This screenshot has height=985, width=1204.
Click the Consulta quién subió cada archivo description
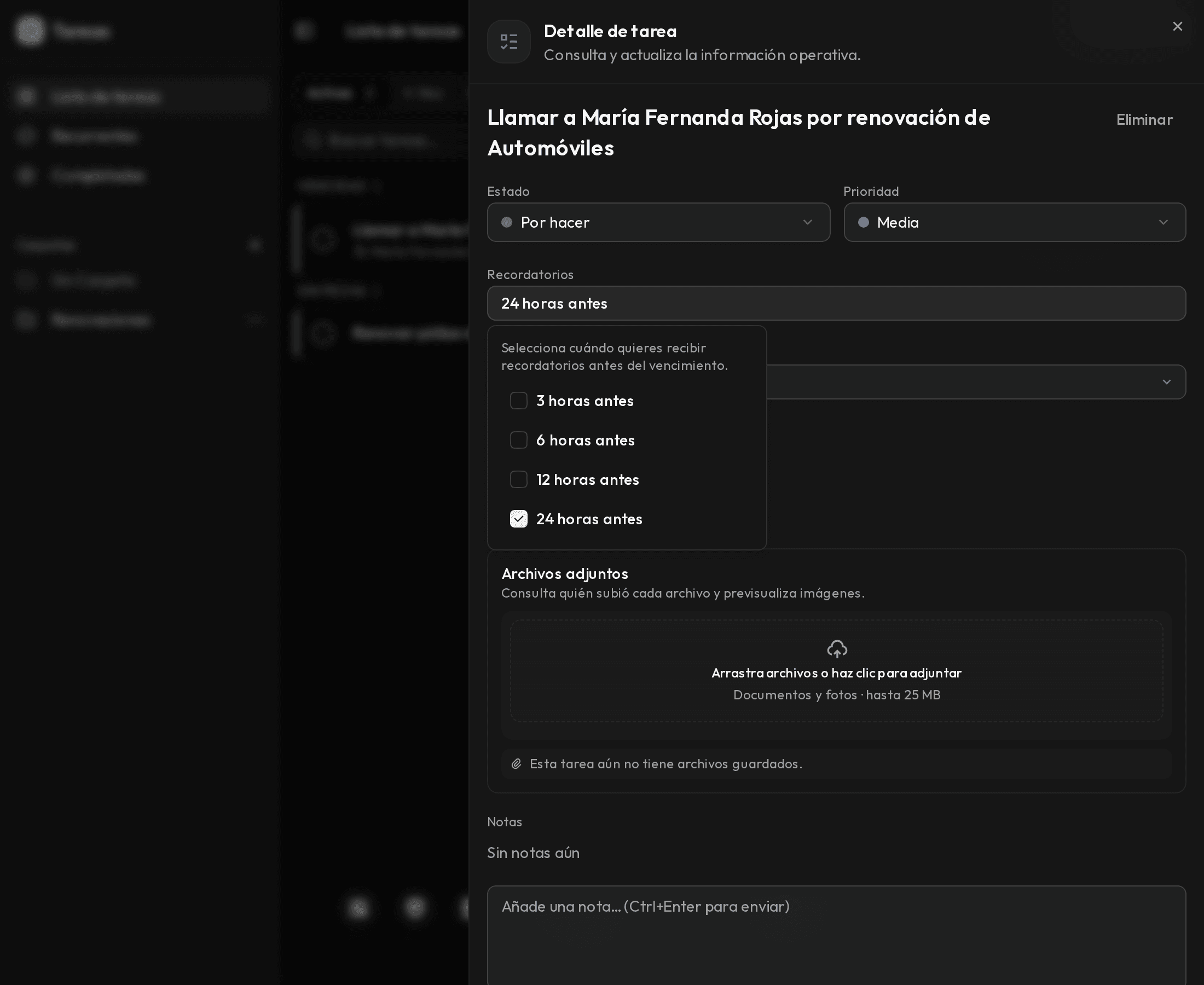(x=682, y=594)
